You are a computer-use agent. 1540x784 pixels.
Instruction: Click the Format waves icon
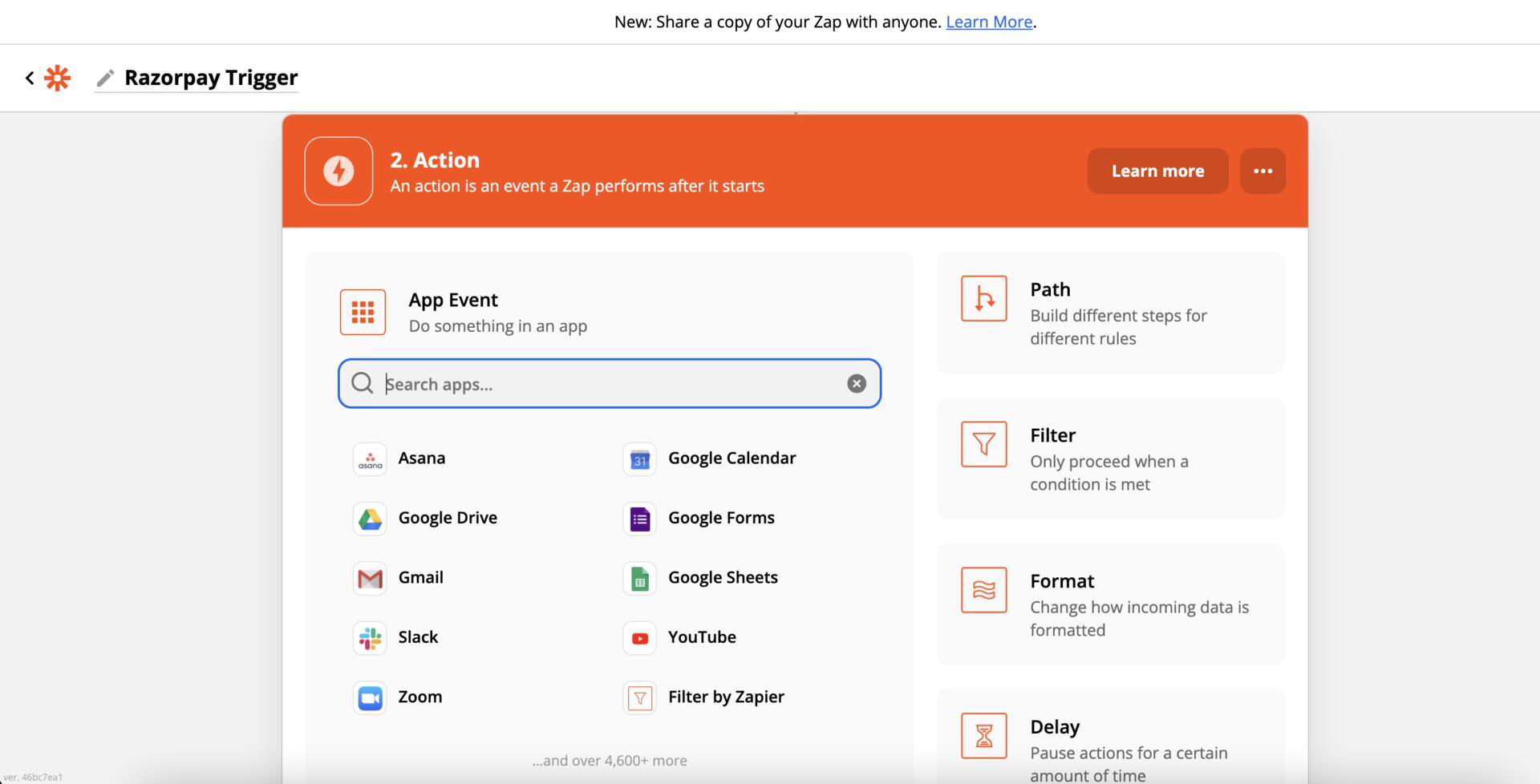984,590
